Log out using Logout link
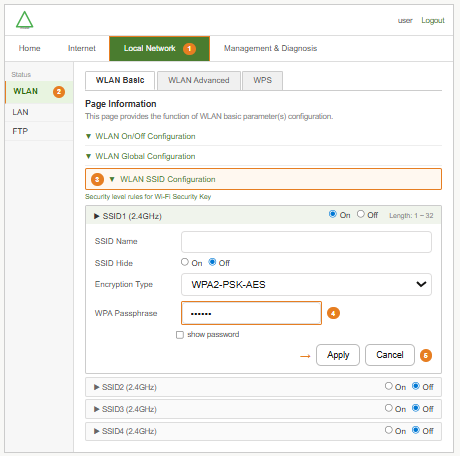The image size is (460, 456). pos(433,20)
